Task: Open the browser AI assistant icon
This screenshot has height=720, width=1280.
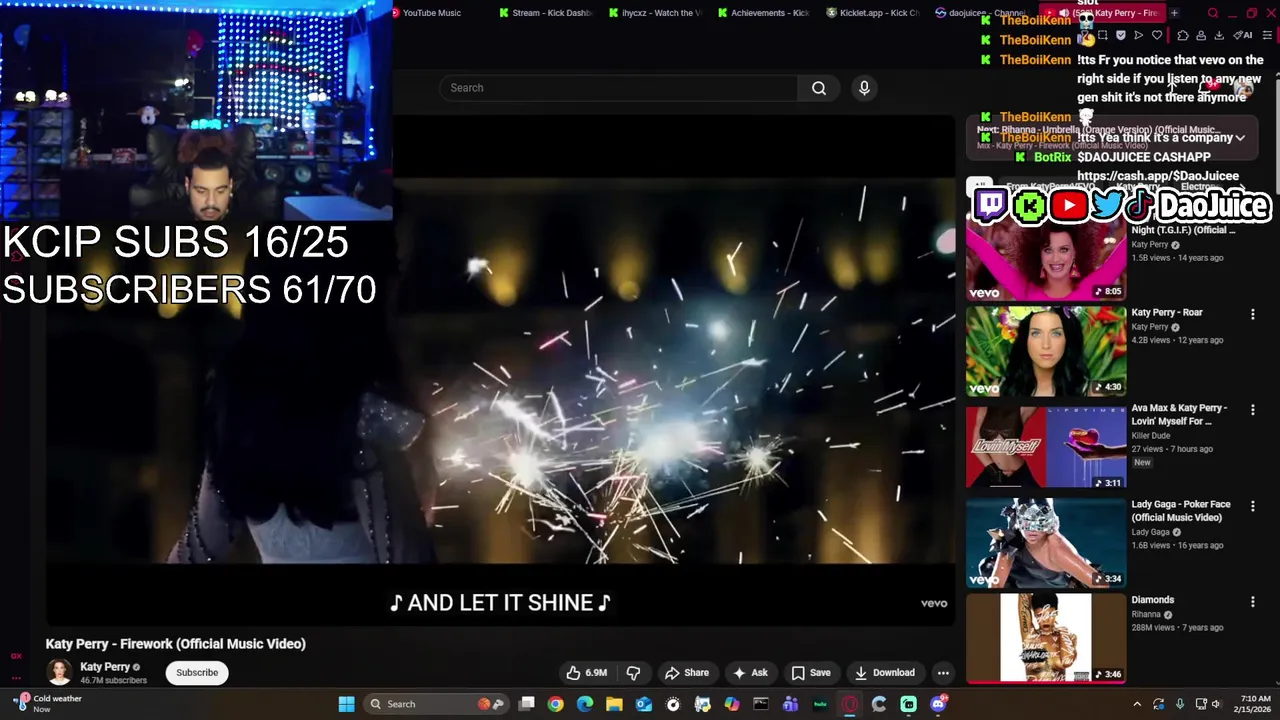Action: coord(1243,35)
